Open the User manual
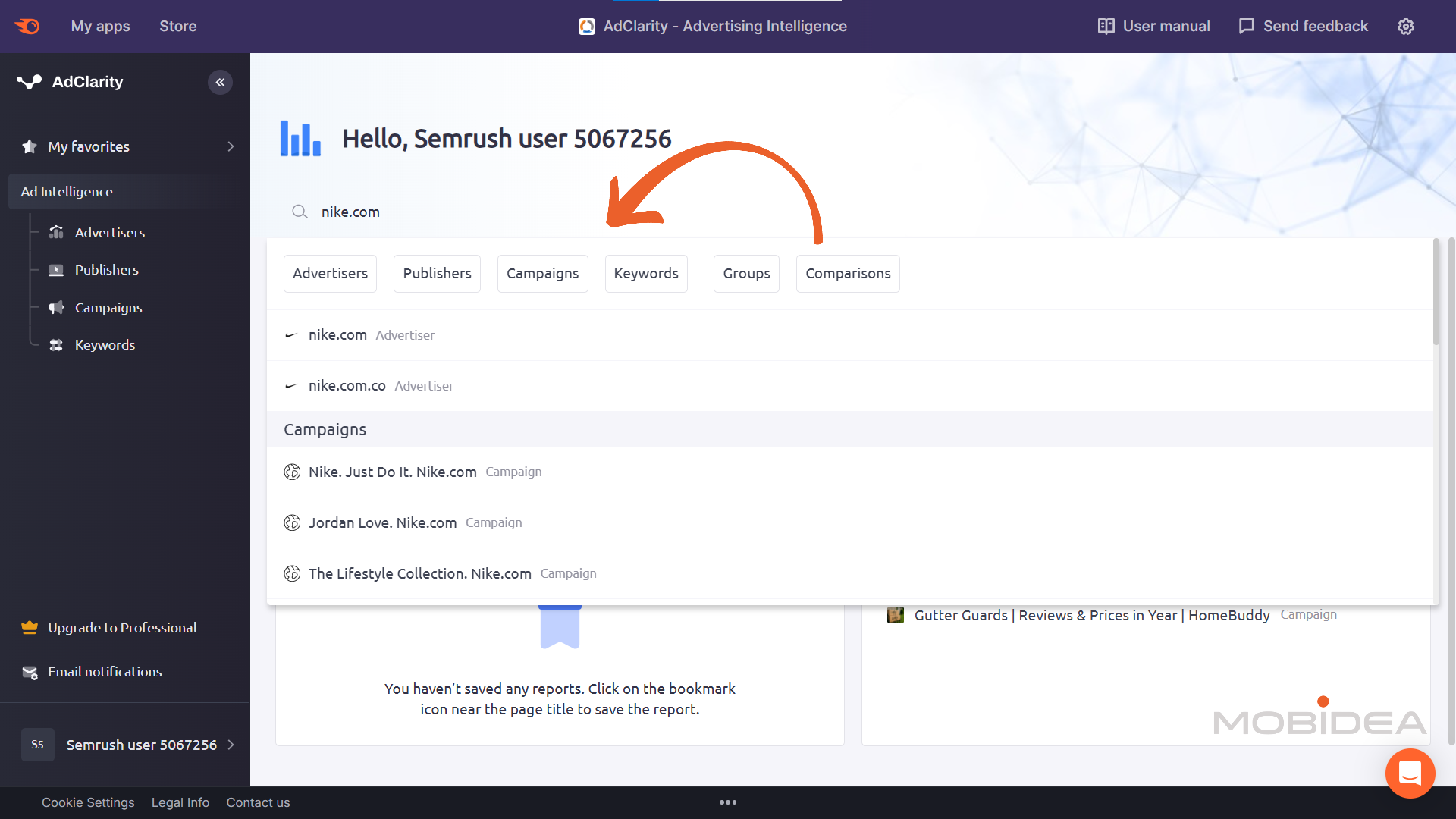The width and height of the screenshot is (1456, 819). [1153, 26]
